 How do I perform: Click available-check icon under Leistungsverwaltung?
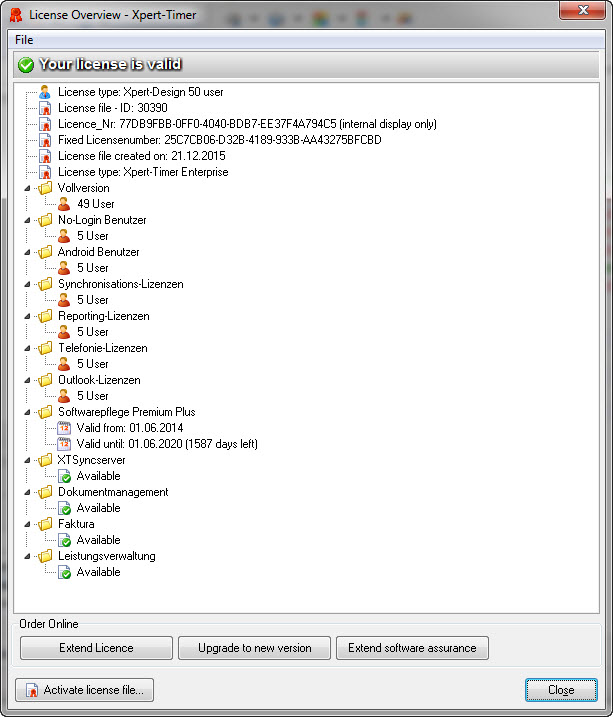[x=64, y=572]
